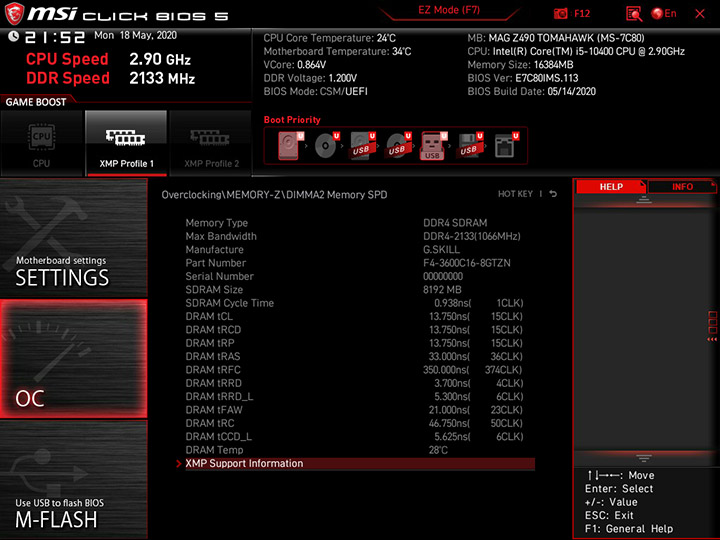Select the DRAM tRCD row
The width and height of the screenshot is (720, 540).
click(x=360, y=330)
